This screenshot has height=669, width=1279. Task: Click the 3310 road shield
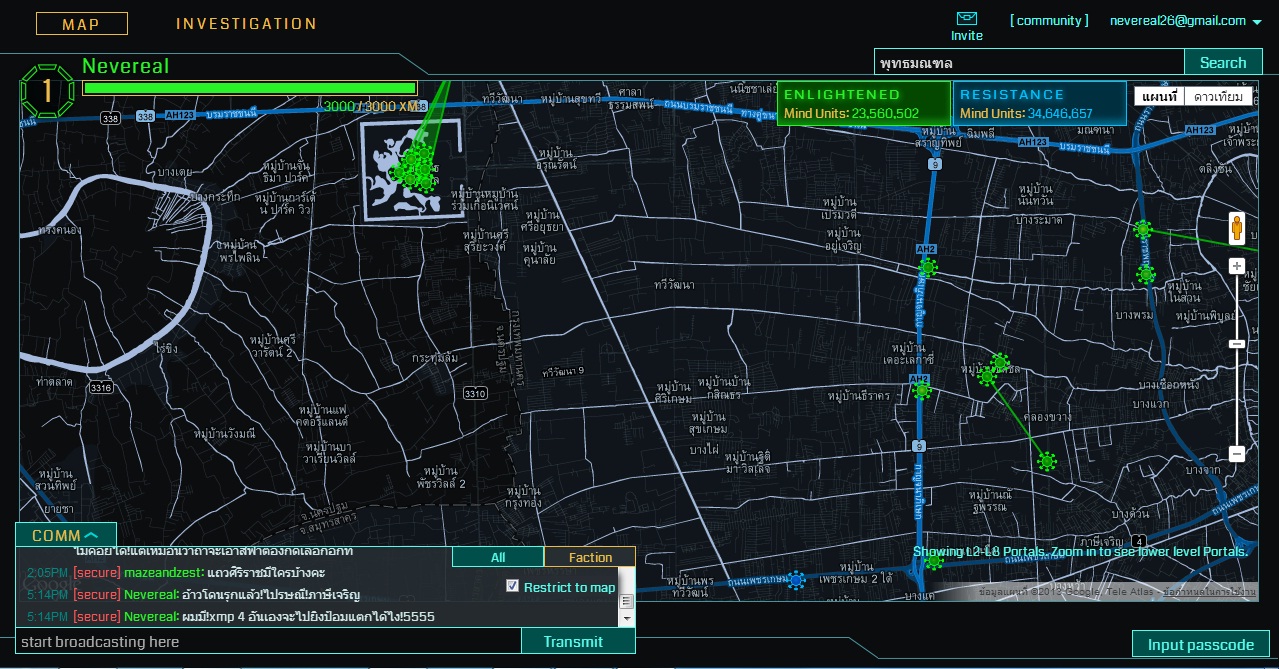pos(475,394)
